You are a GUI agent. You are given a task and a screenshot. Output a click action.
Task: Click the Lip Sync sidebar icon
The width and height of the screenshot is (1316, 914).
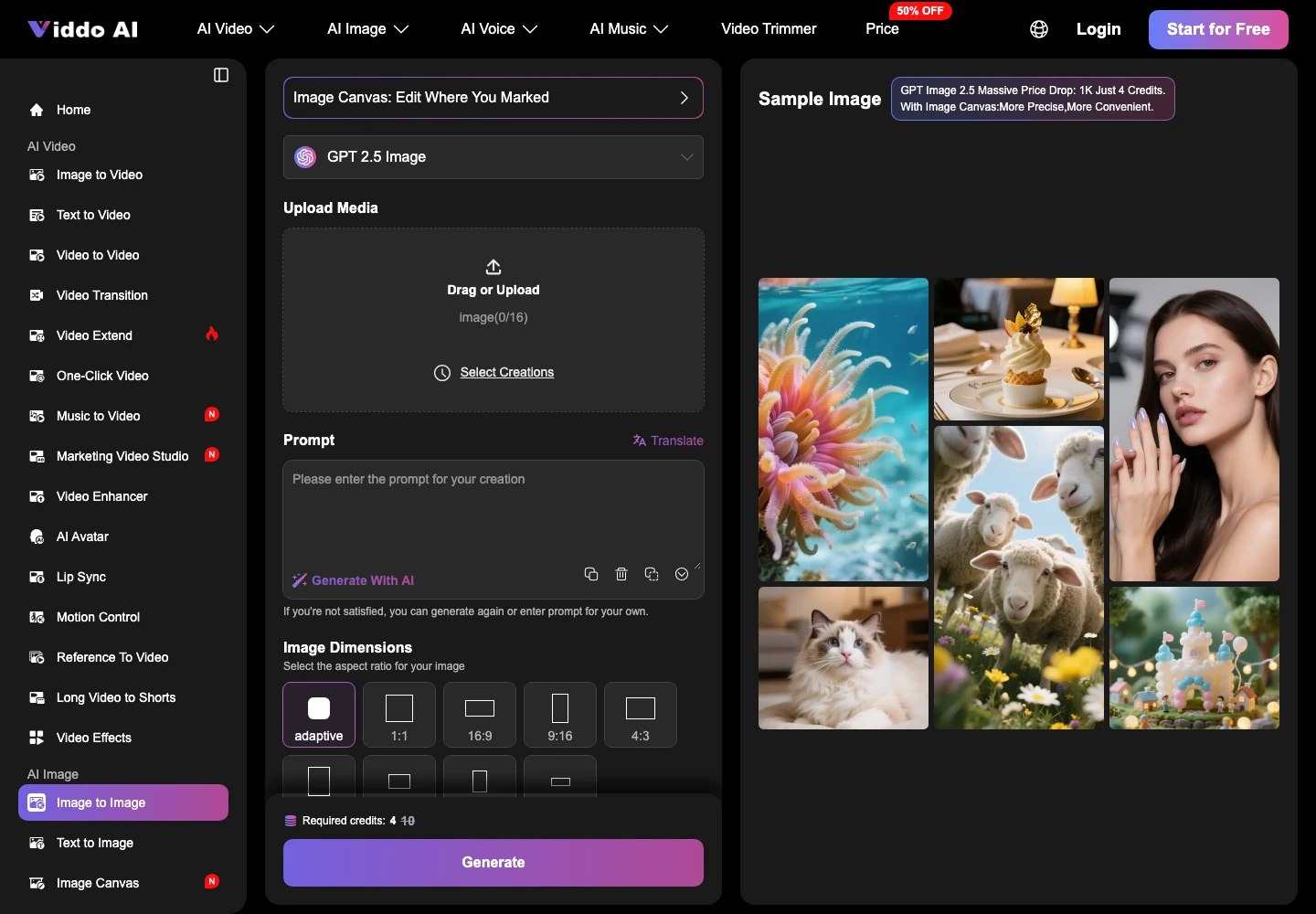[37, 577]
